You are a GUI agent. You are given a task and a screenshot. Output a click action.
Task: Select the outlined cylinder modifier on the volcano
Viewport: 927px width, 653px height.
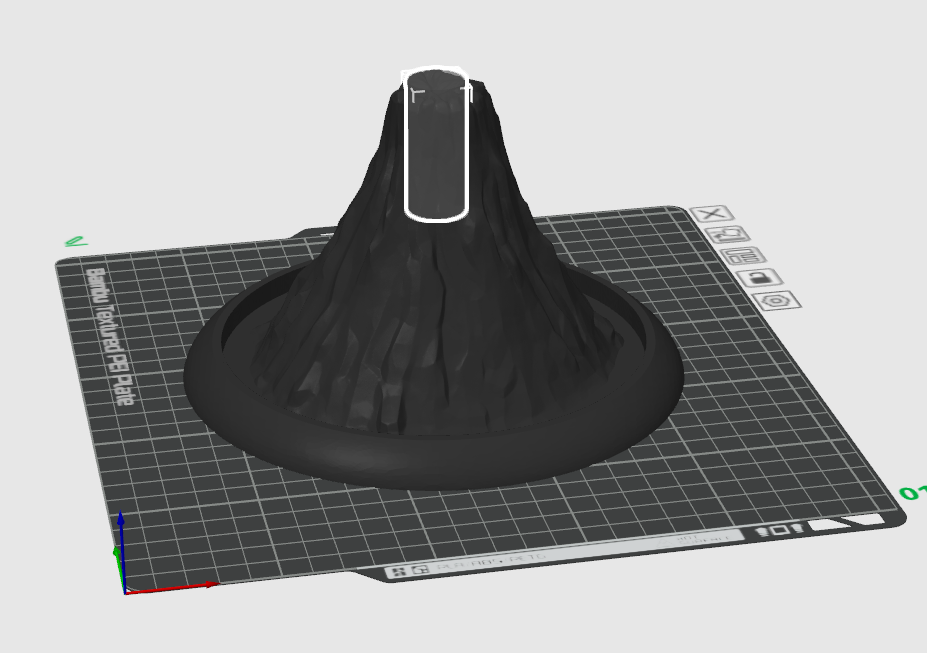coord(436,144)
